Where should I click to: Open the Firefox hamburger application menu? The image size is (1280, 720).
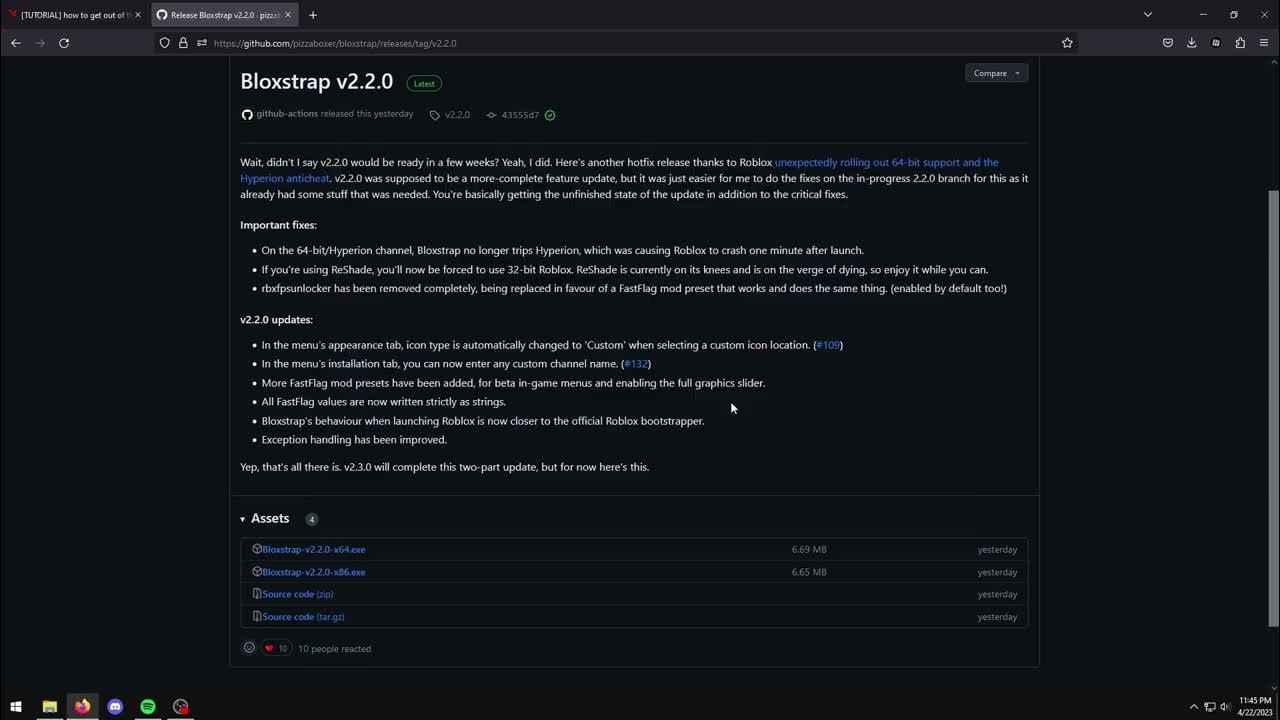tap(1264, 43)
